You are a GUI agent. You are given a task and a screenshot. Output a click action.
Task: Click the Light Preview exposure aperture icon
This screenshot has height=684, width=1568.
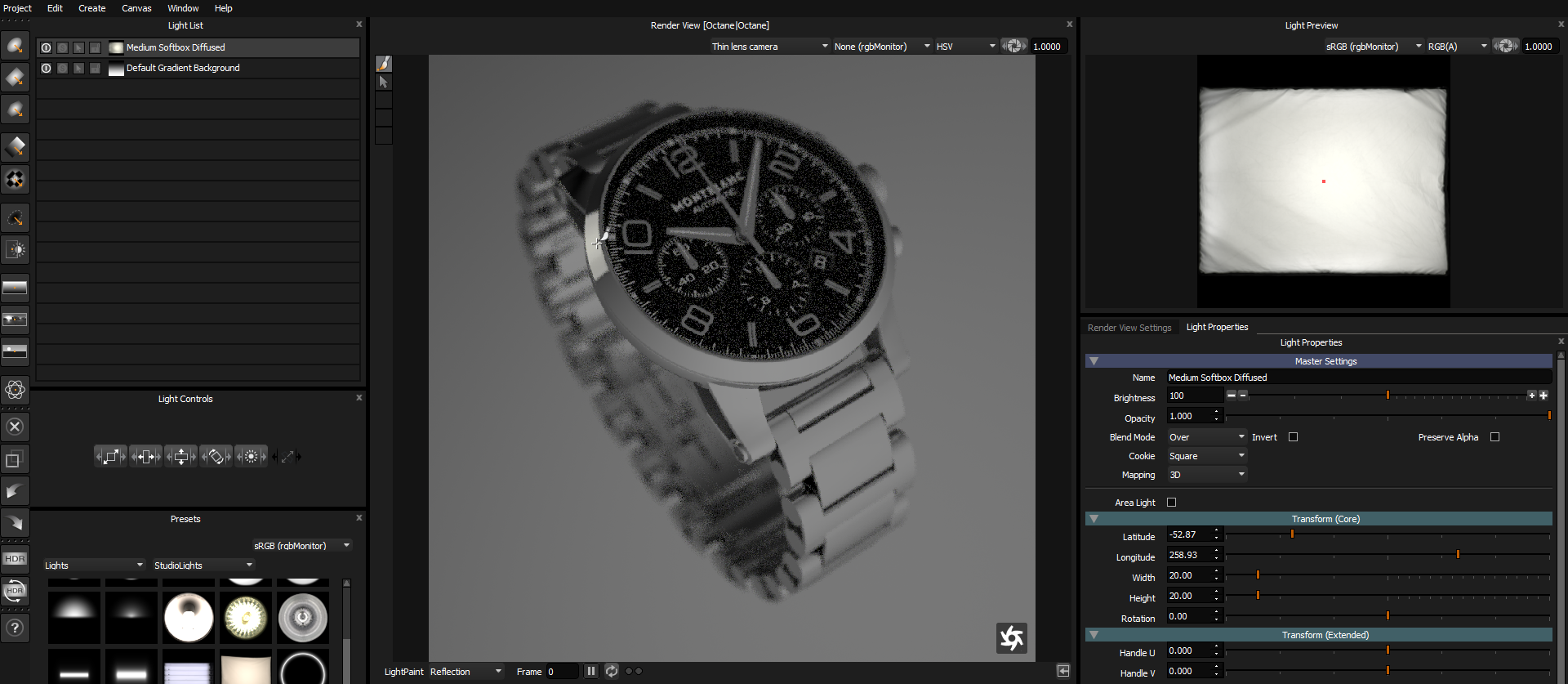click(1506, 47)
